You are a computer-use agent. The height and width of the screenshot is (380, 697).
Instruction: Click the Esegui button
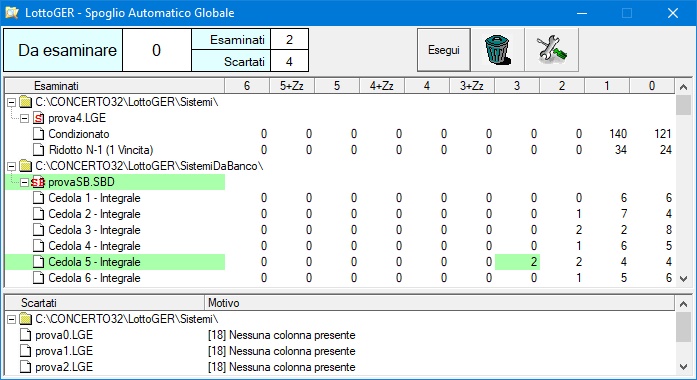pos(444,50)
